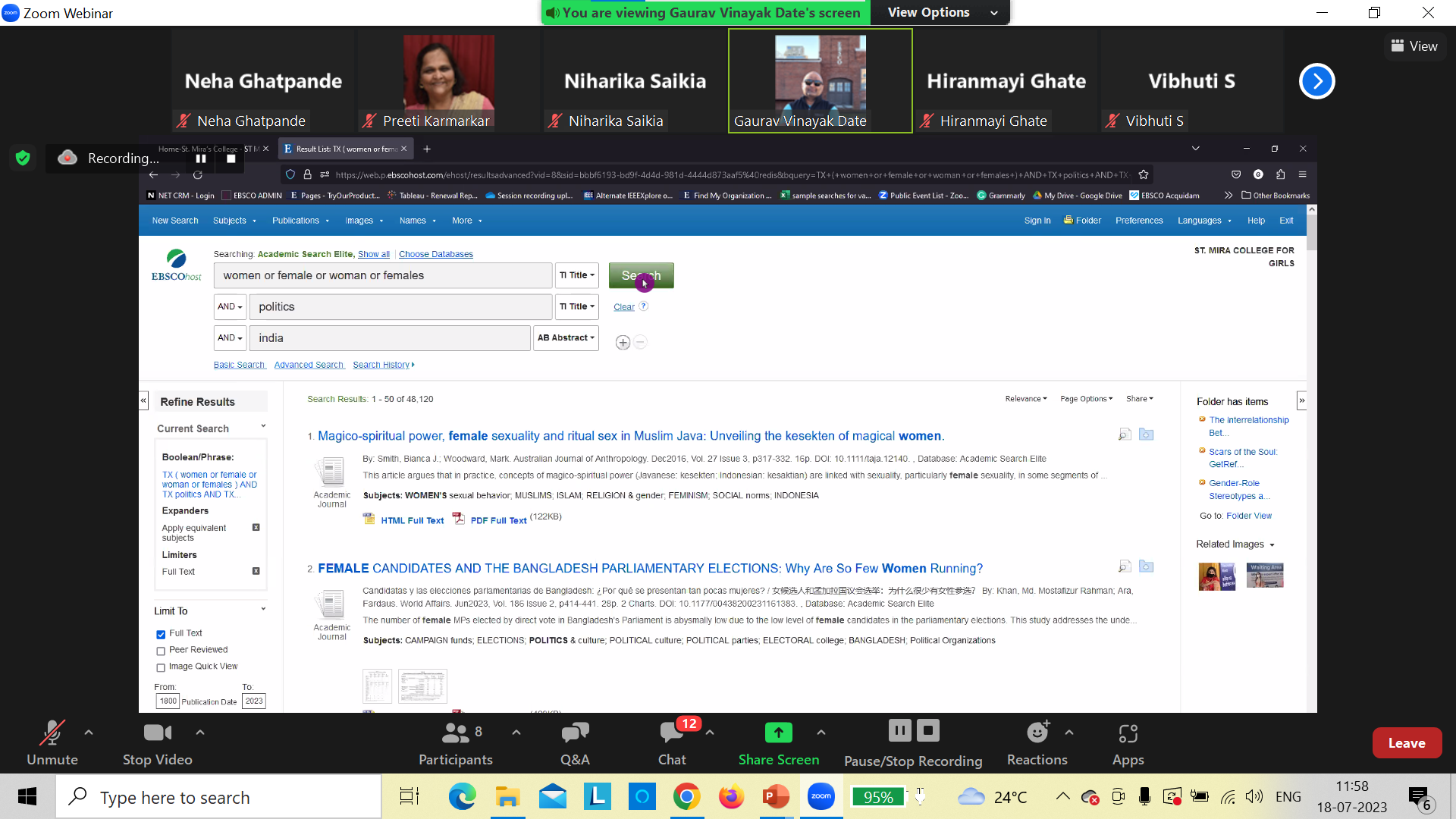Leave the Zoom webinar
The width and height of the screenshot is (1456, 819).
click(1407, 743)
